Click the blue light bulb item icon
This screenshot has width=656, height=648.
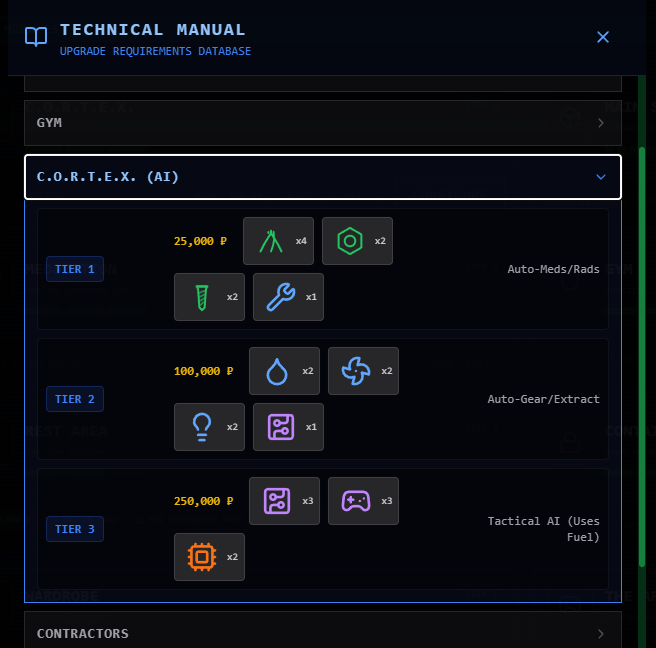201,427
